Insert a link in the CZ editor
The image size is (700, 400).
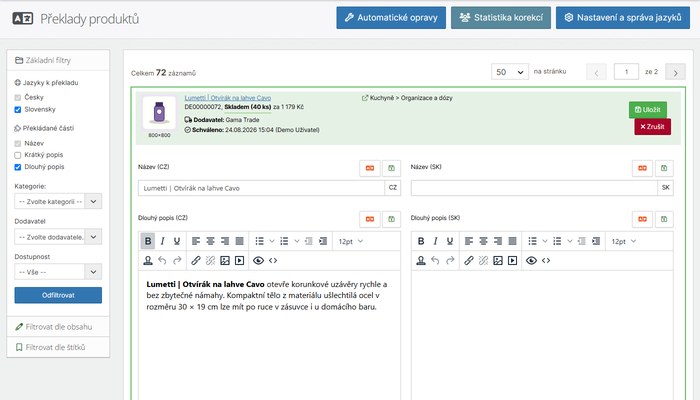(x=196, y=261)
